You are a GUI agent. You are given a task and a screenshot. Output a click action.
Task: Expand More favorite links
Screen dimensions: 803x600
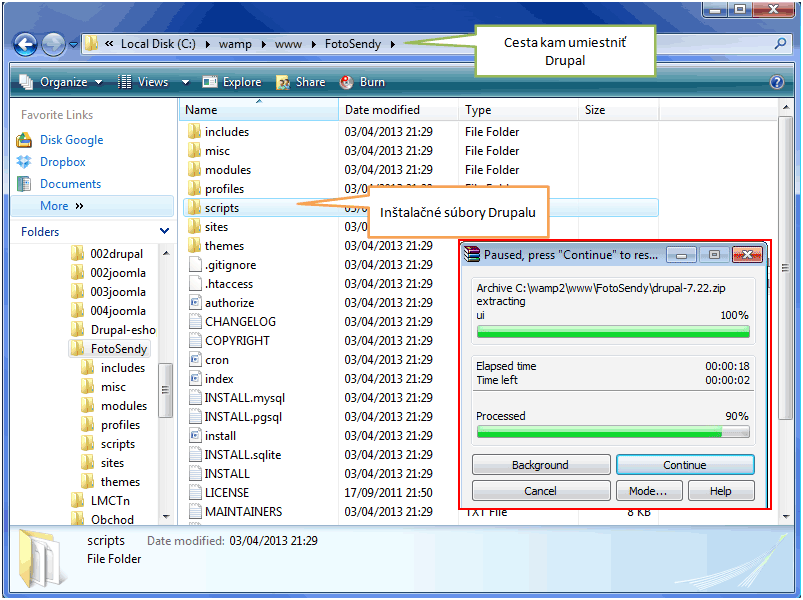coord(61,206)
